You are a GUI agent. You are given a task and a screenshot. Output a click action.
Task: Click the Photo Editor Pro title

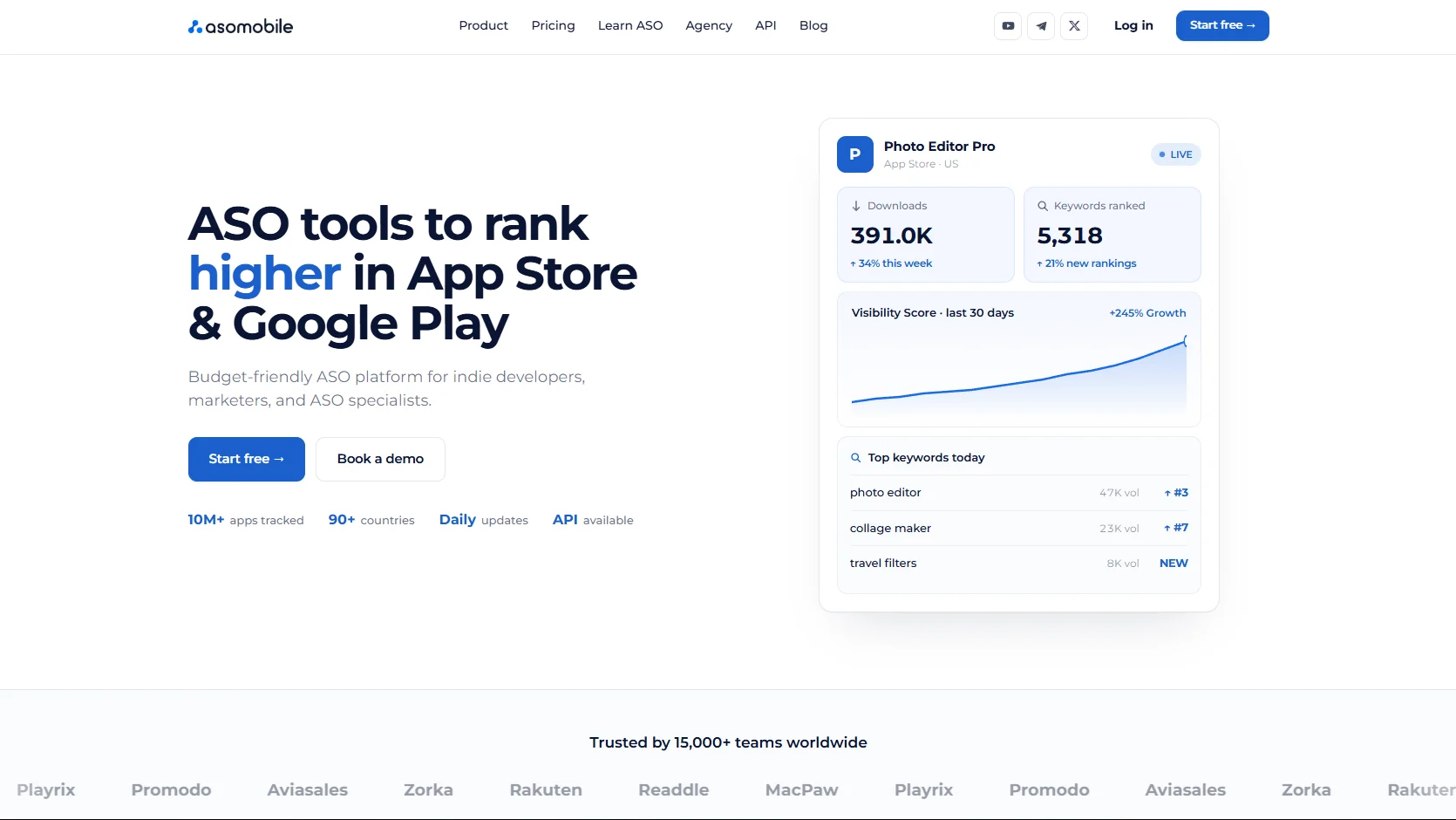click(x=939, y=147)
